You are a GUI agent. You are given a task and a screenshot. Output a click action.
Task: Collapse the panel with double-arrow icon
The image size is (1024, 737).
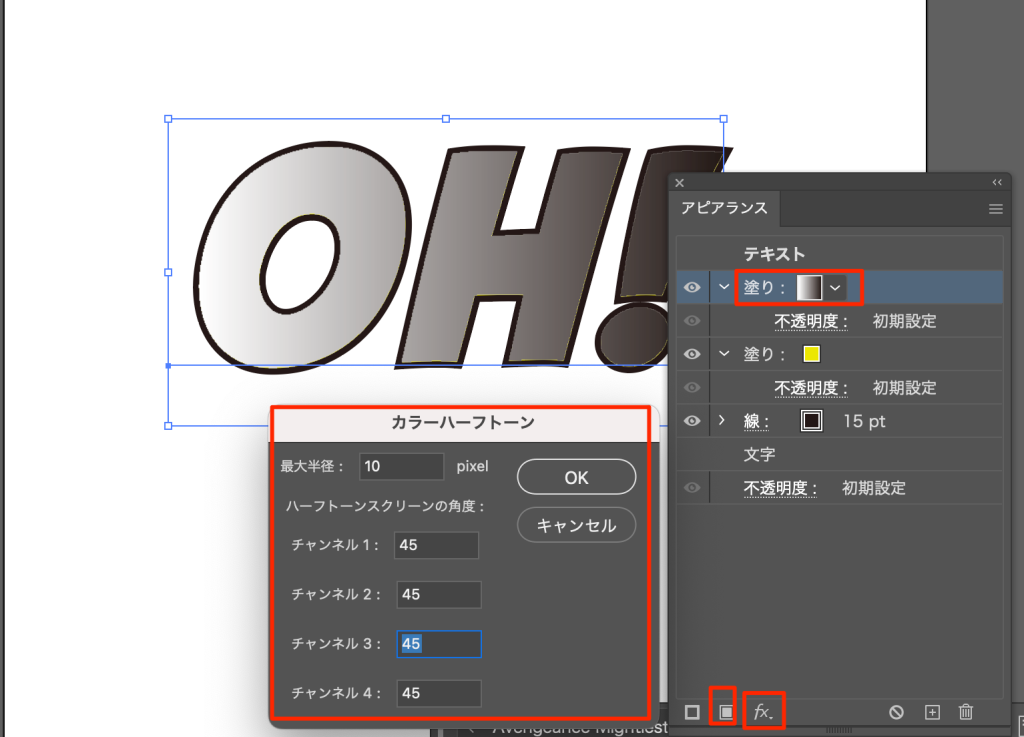pos(996,183)
